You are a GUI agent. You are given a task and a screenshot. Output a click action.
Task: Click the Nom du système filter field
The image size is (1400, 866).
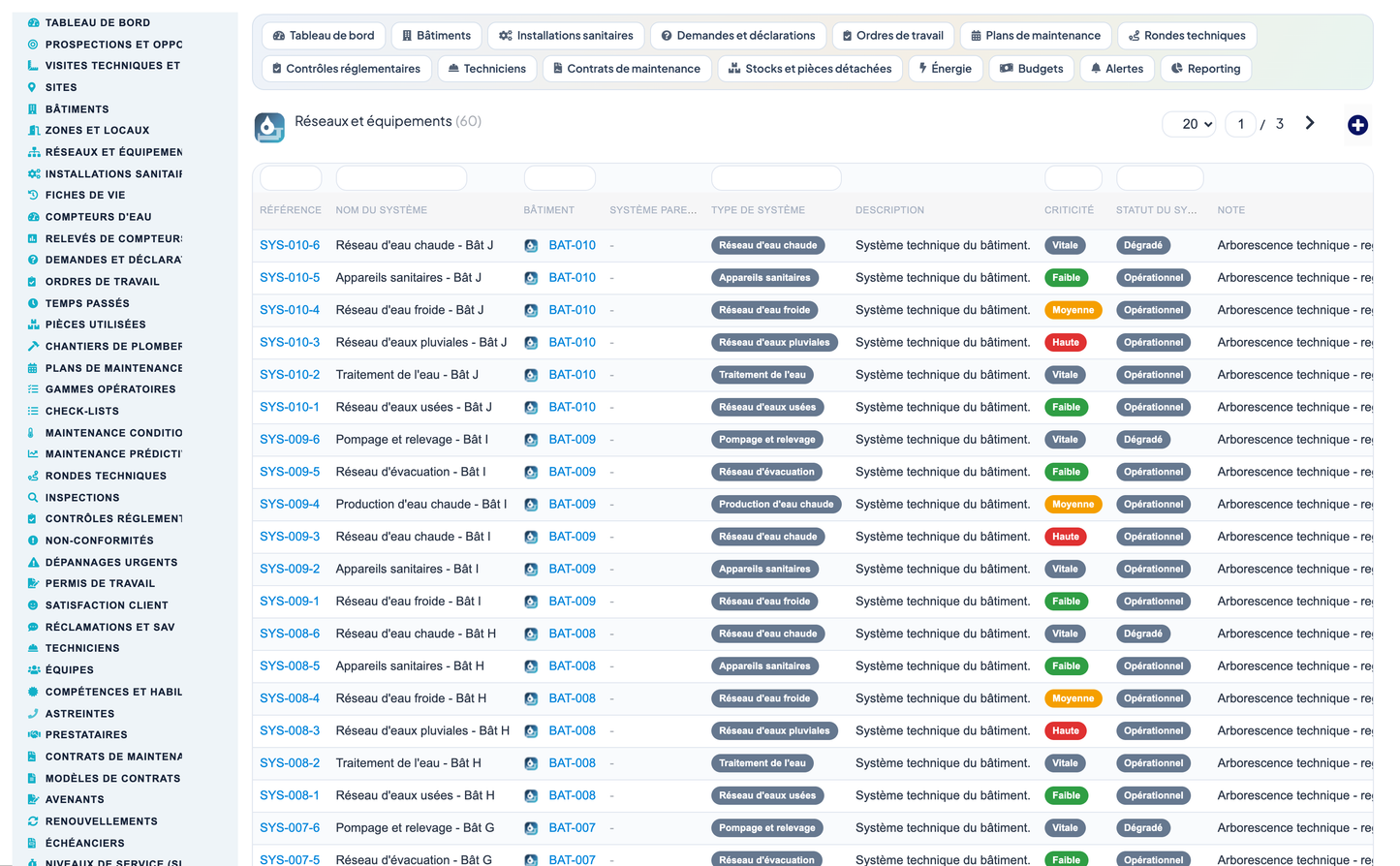[401, 178]
